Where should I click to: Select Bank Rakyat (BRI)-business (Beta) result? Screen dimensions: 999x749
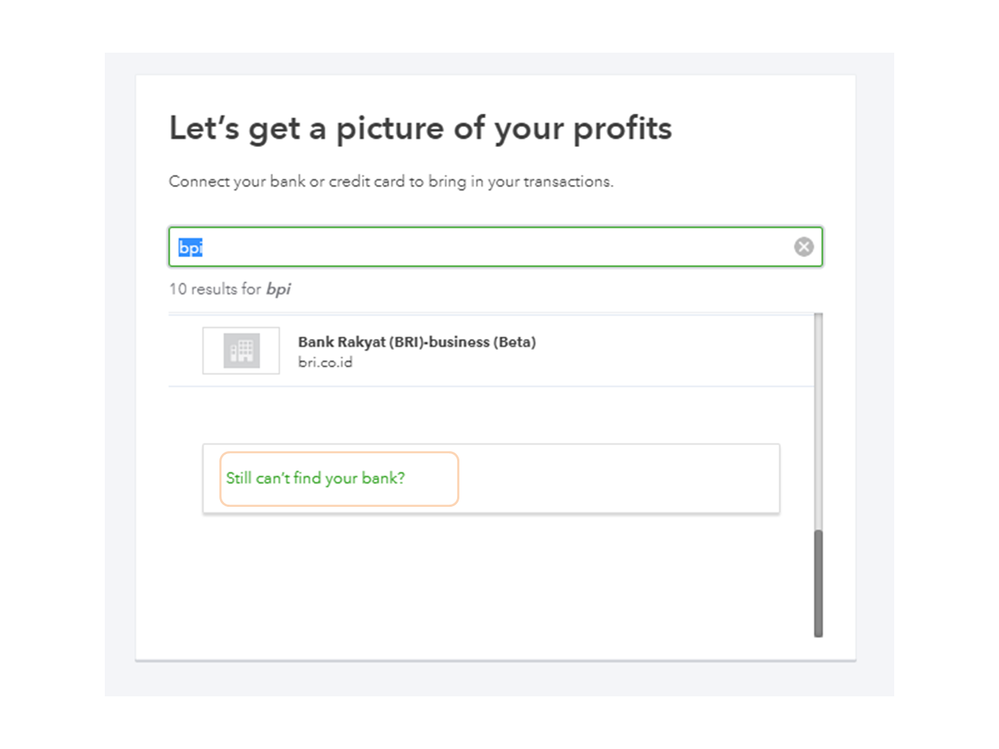(x=416, y=342)
